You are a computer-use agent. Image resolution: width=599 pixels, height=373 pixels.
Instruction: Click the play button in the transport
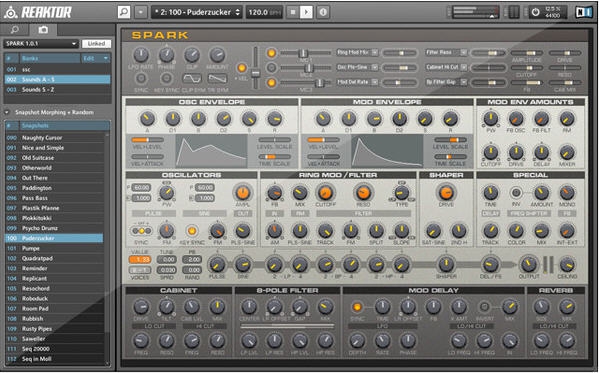coord(306,12)
